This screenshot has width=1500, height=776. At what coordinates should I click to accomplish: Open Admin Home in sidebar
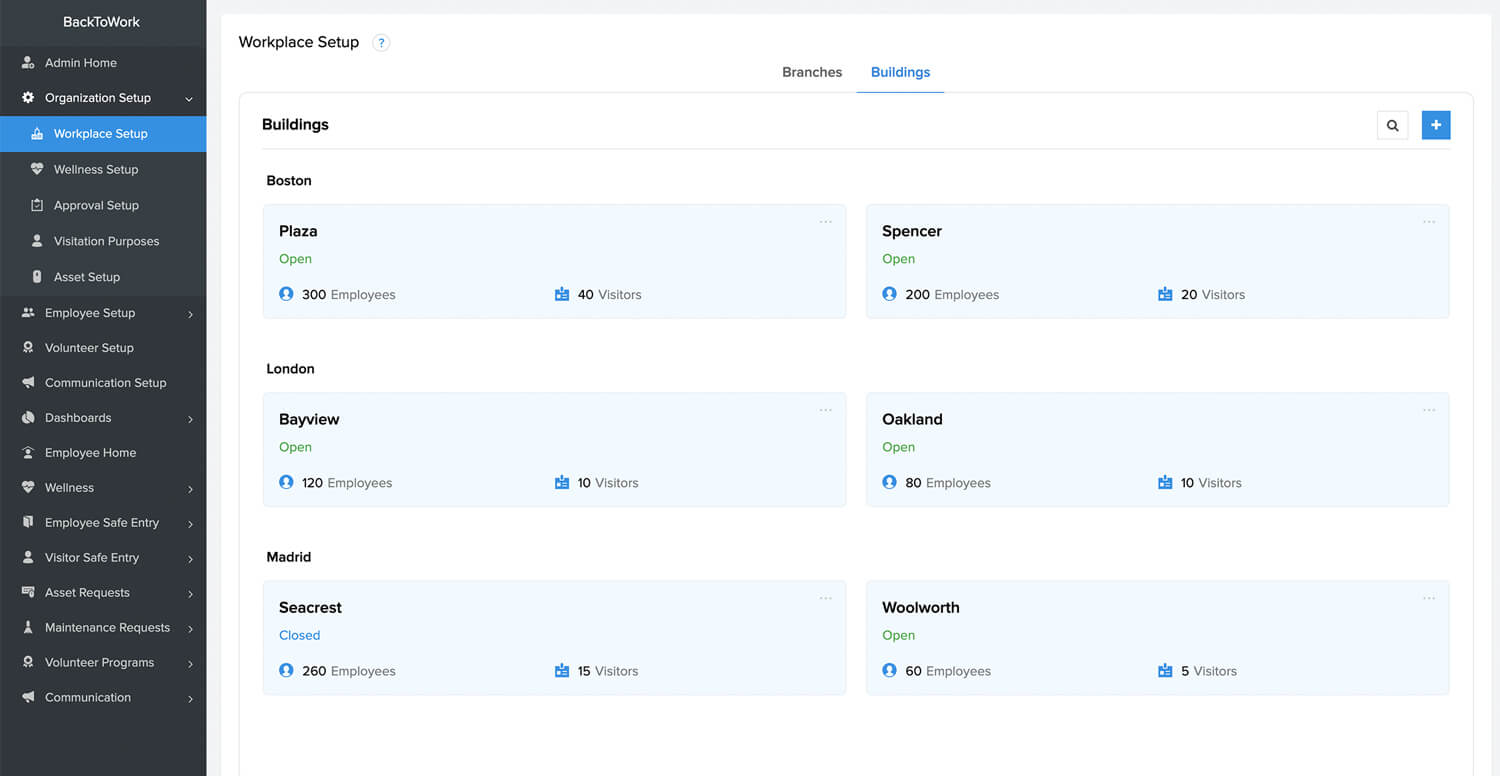coord(80,63)
